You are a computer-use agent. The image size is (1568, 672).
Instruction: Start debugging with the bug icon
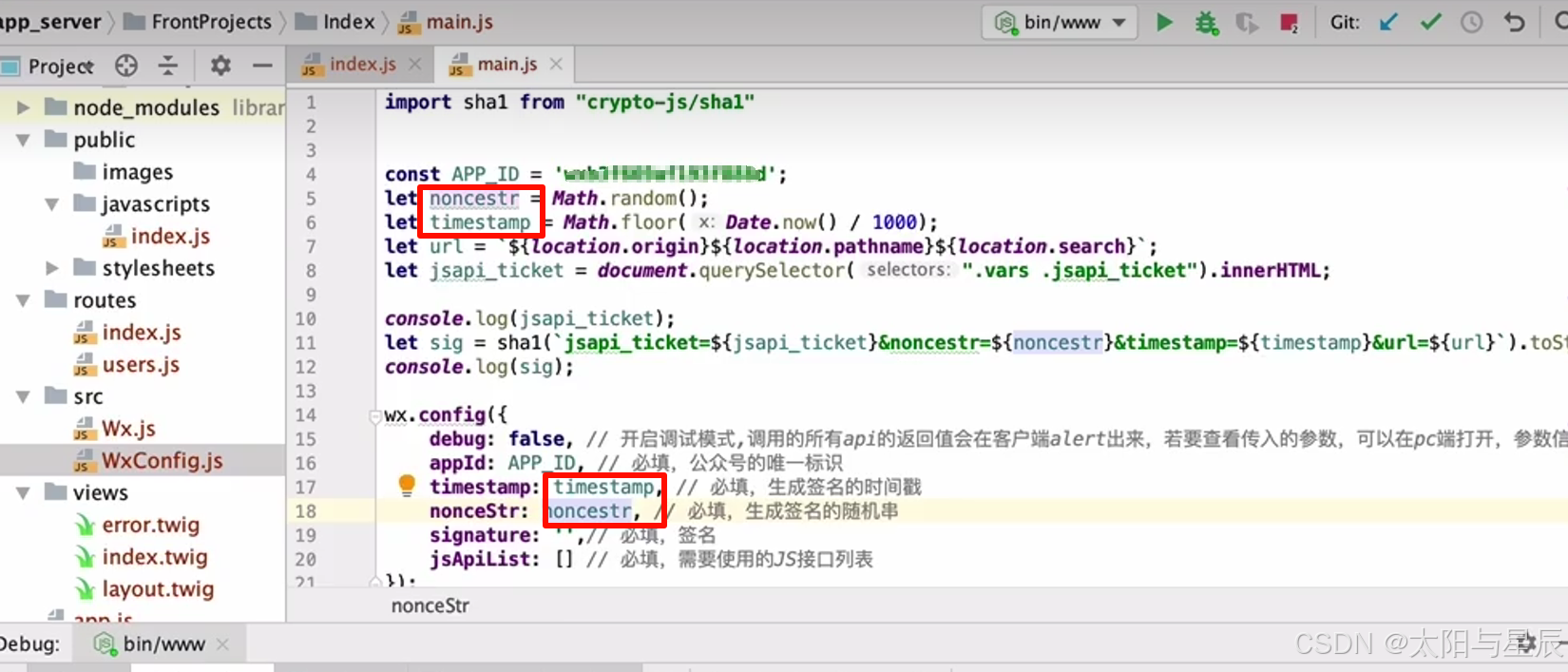(x=1206, y=22)
